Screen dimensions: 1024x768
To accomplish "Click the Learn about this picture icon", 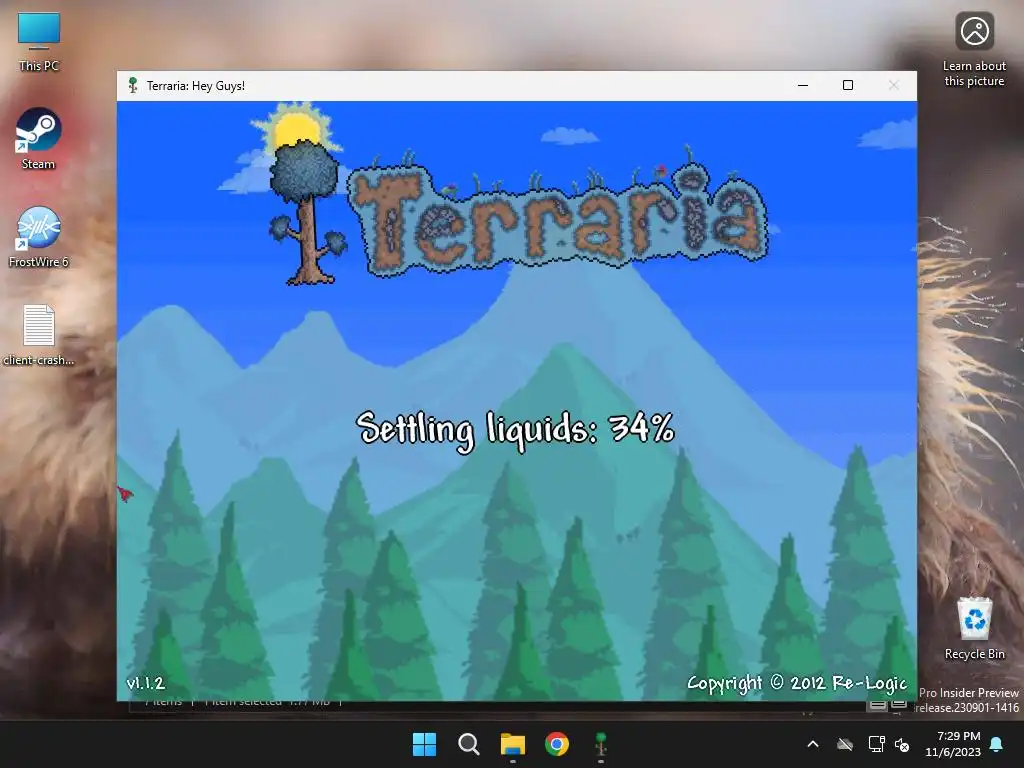I will 974,50.
